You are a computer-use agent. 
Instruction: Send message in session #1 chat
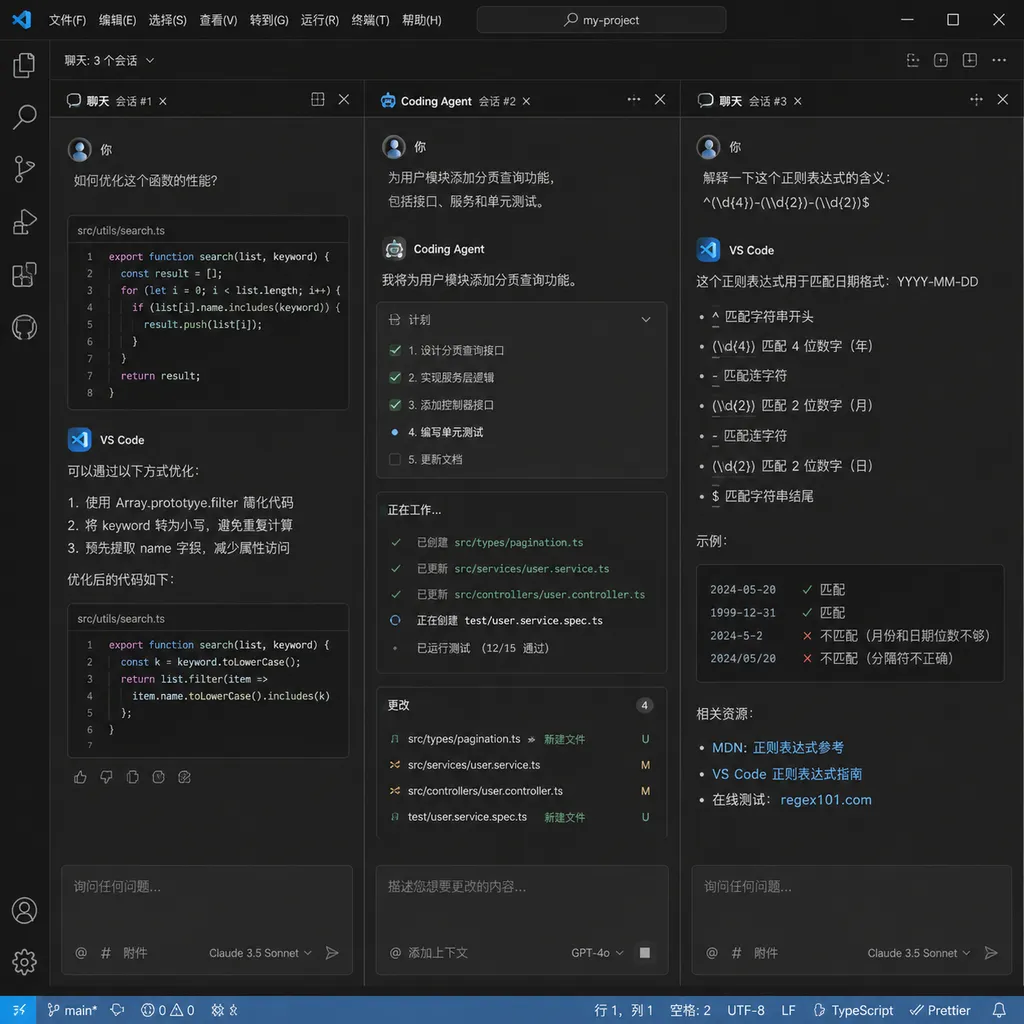click(x=332, y=953)
